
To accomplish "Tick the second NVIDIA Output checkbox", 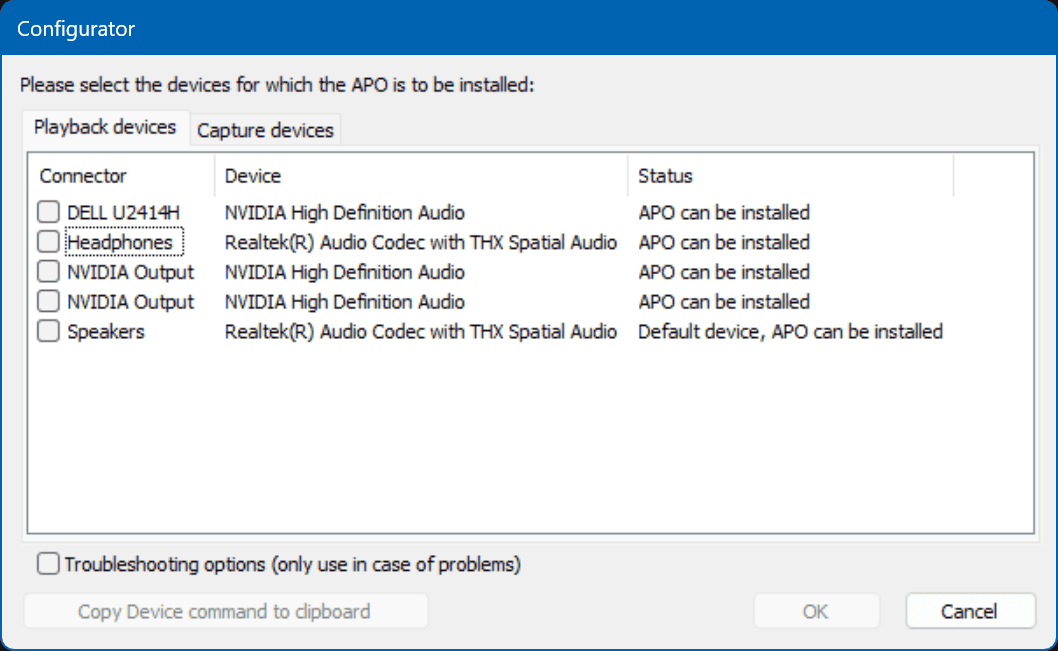I will coord(48,302).
